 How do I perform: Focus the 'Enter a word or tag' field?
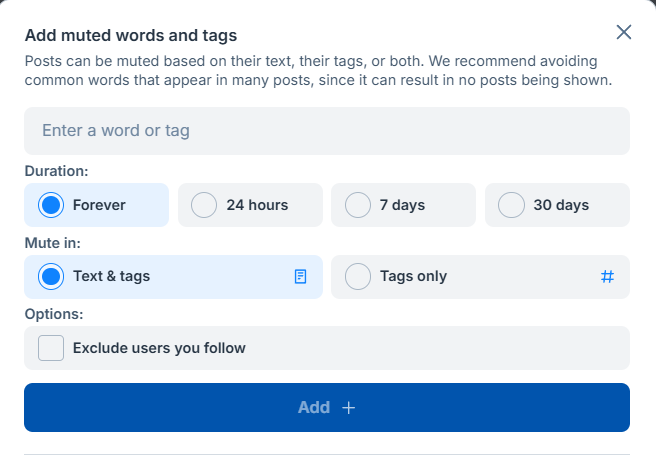pyautogui.click(x=327, y=131)
